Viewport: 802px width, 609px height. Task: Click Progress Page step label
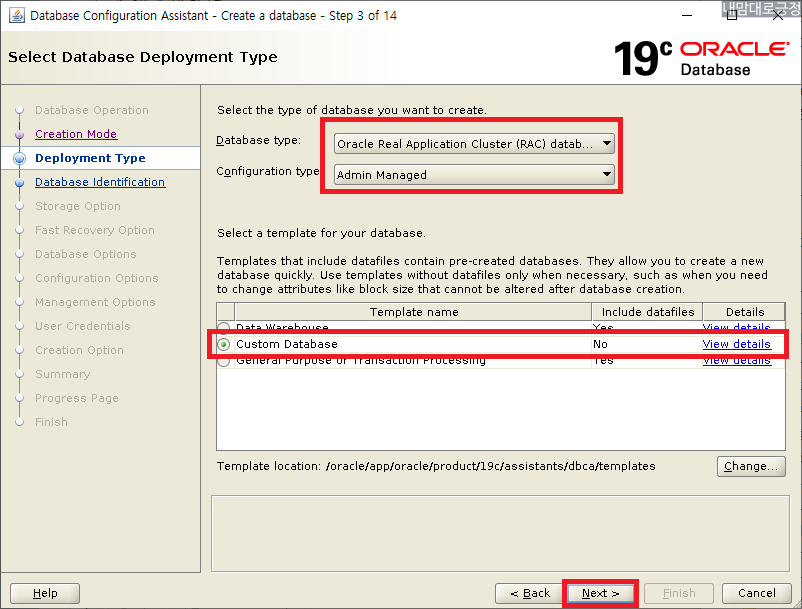(x=77, y=398)
